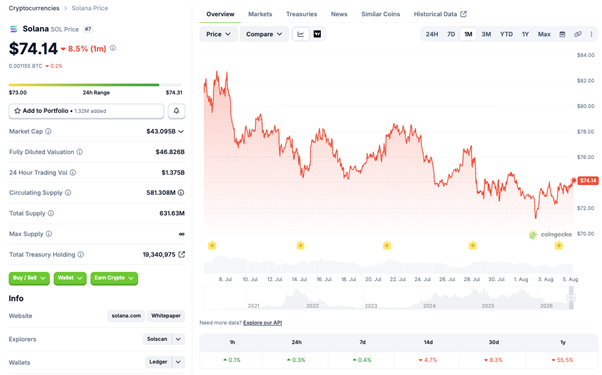Select the Max chart timeframe

544,34
